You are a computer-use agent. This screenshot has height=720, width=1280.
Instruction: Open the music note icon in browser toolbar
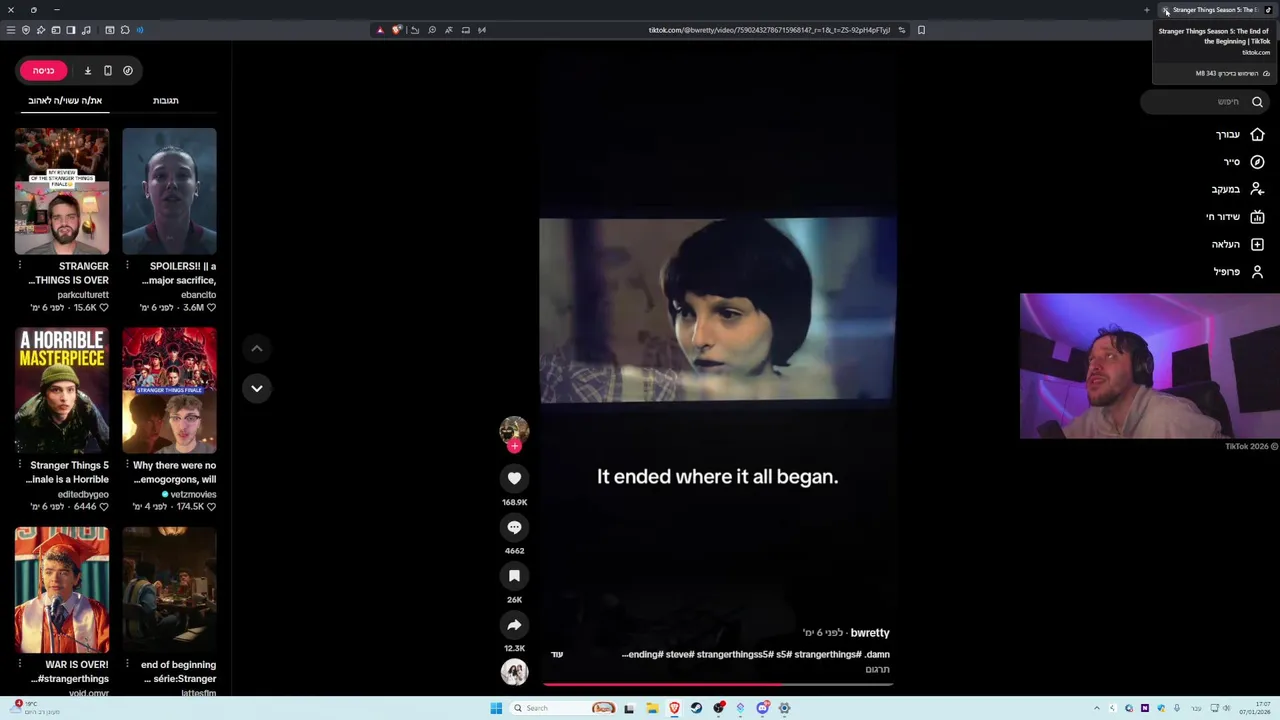tap(86, 30)
